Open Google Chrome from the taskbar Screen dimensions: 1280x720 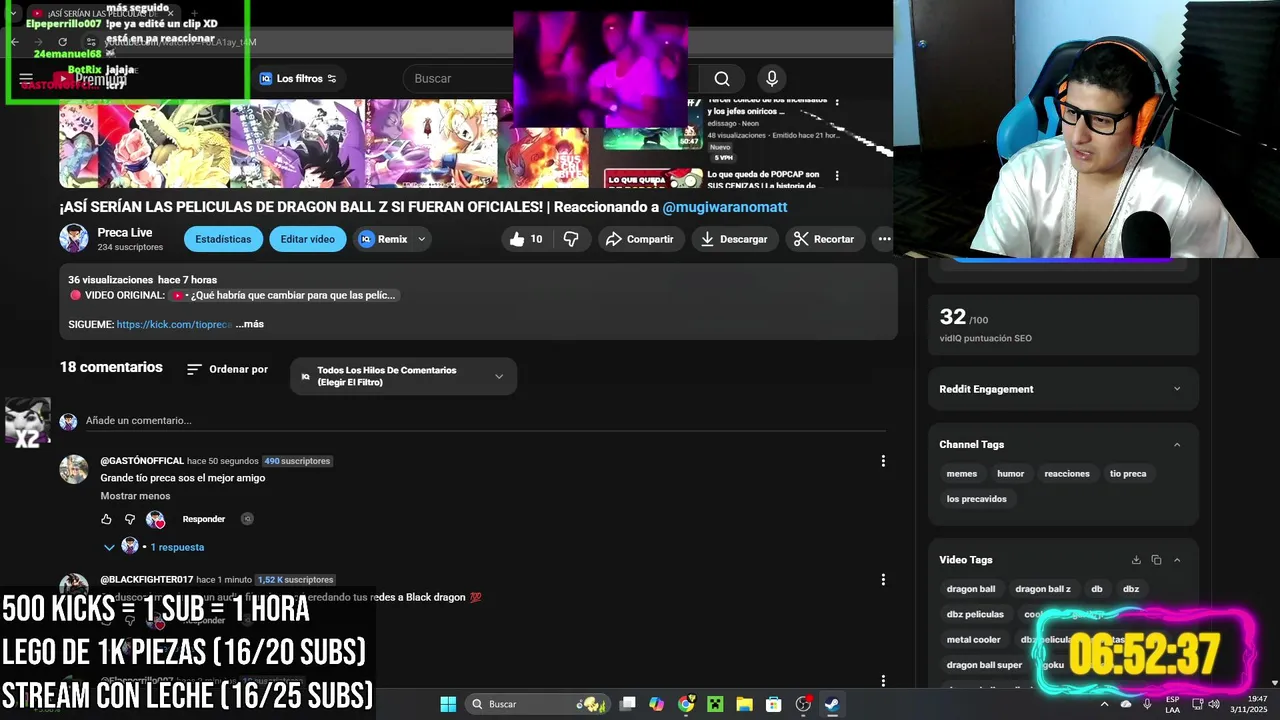(686, 704)
